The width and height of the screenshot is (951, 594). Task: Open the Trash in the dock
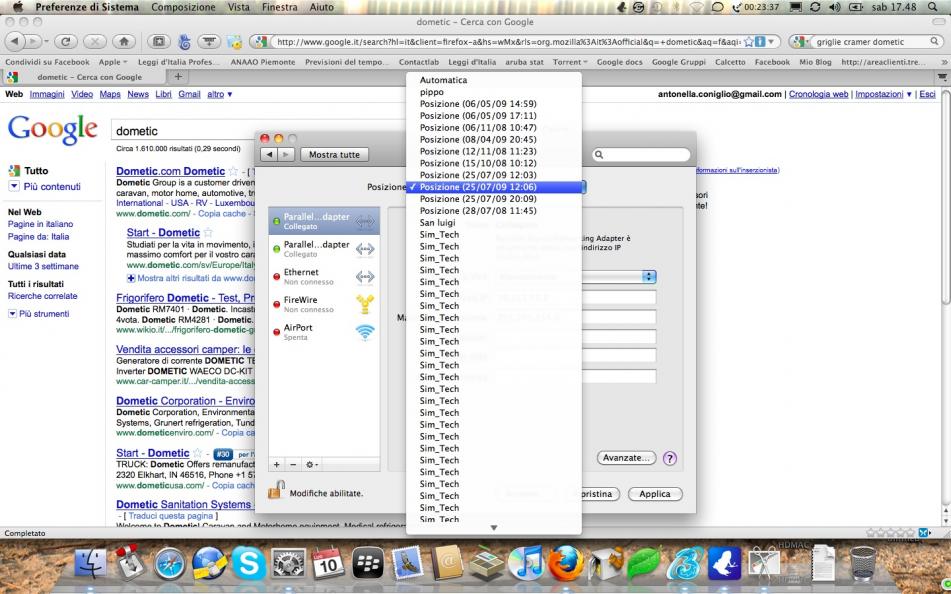click(862, 564)
